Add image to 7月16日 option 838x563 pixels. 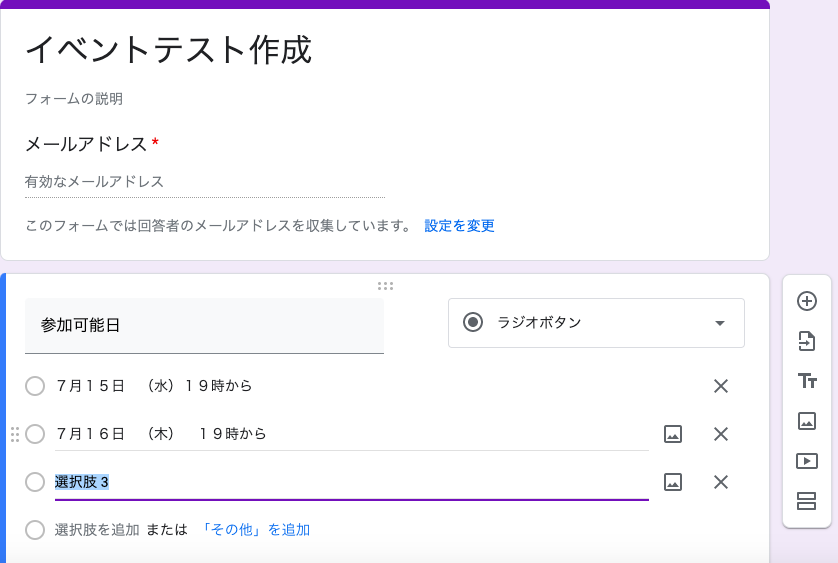pyautogui.click(x=673, y=434)
